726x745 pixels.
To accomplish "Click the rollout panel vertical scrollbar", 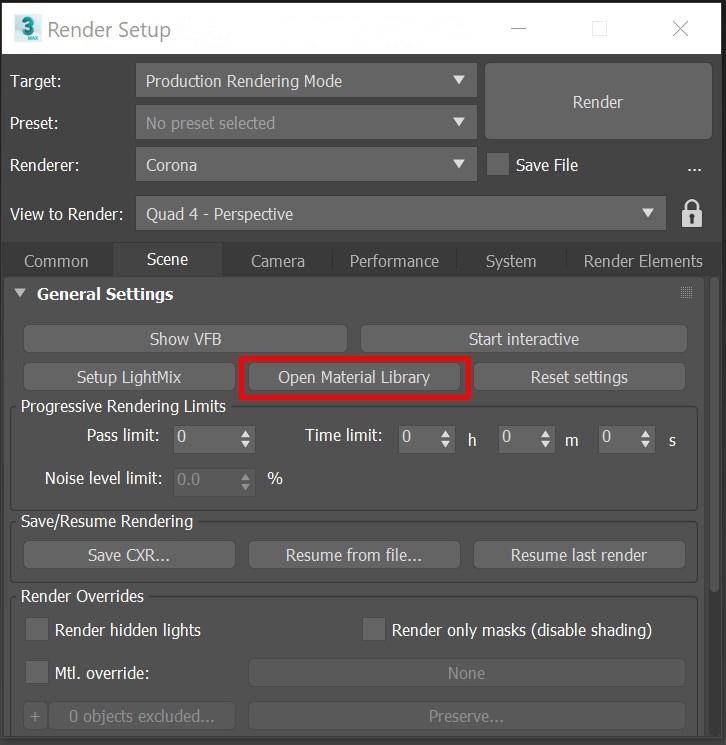I will 714,435.
